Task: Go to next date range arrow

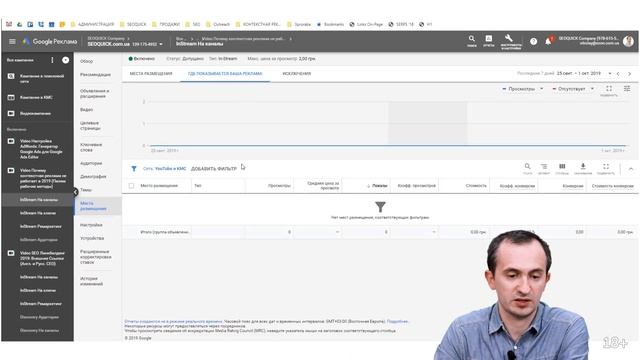Action: click(629, 74)
